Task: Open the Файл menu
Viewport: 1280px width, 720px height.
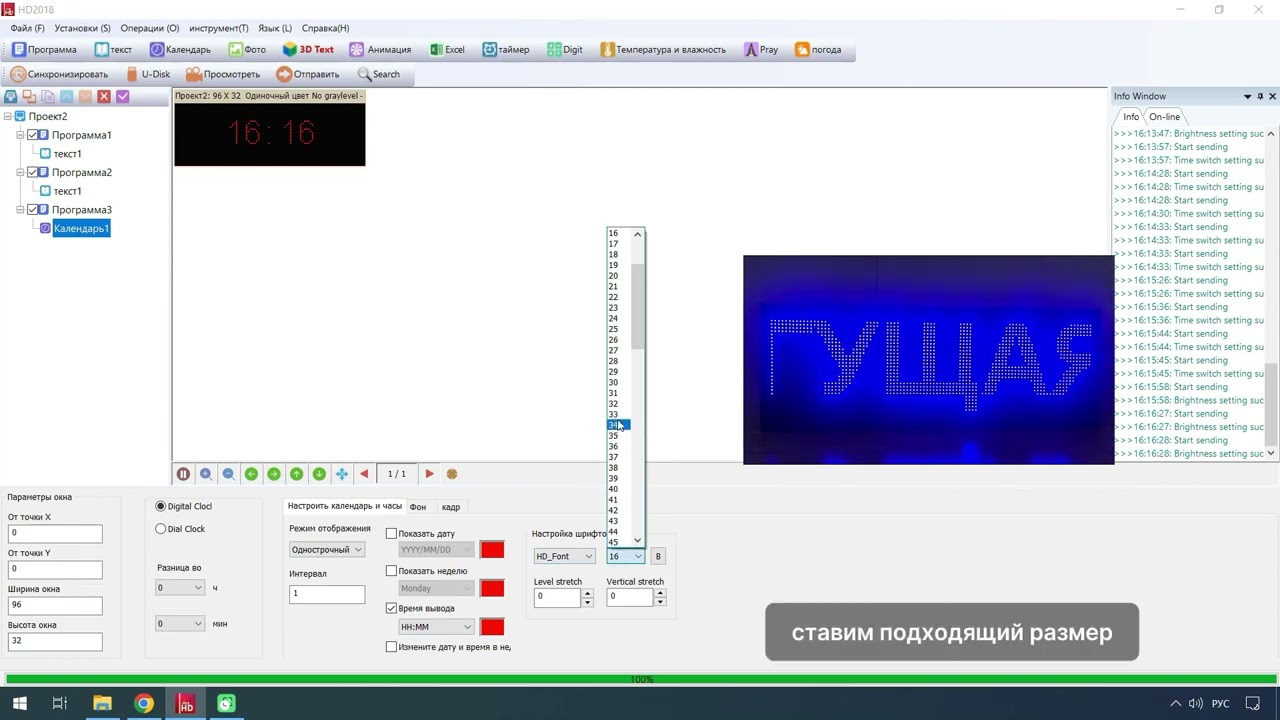Action: pyautogui.click(x=27, y=28)
